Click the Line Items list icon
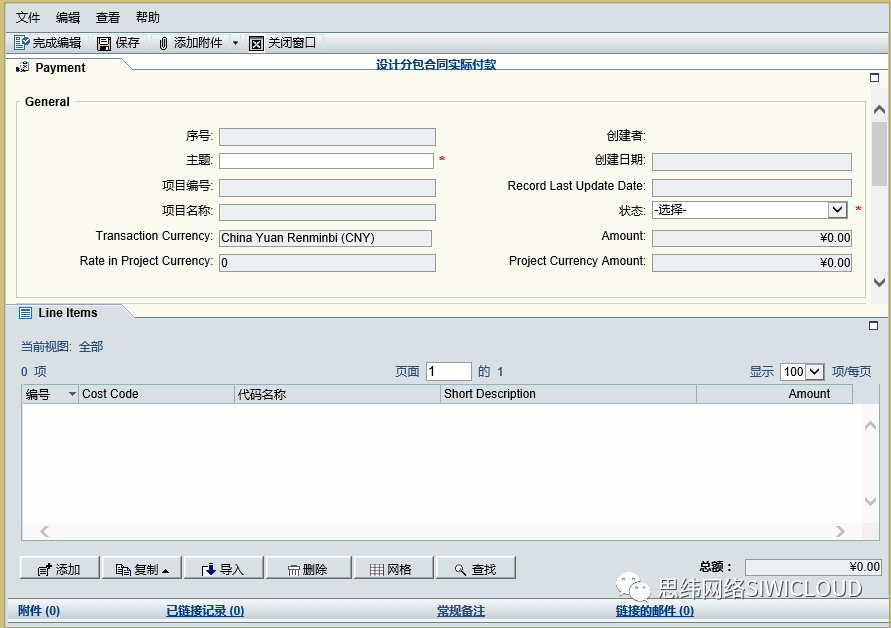The width and height of the screenshot is (891, 628). pos(26,313)
